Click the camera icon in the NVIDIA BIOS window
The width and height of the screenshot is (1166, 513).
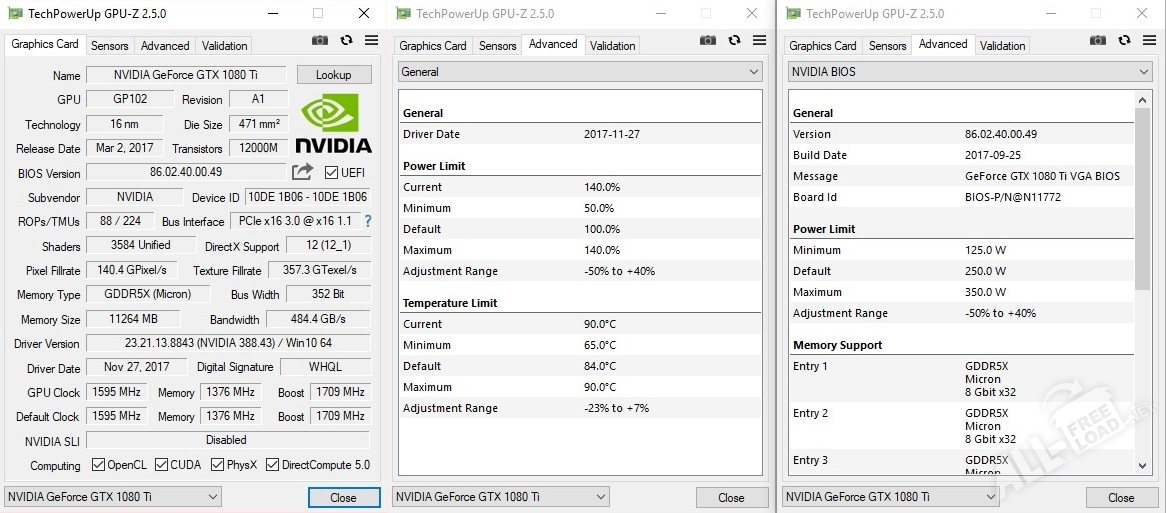coord(1098,41)
